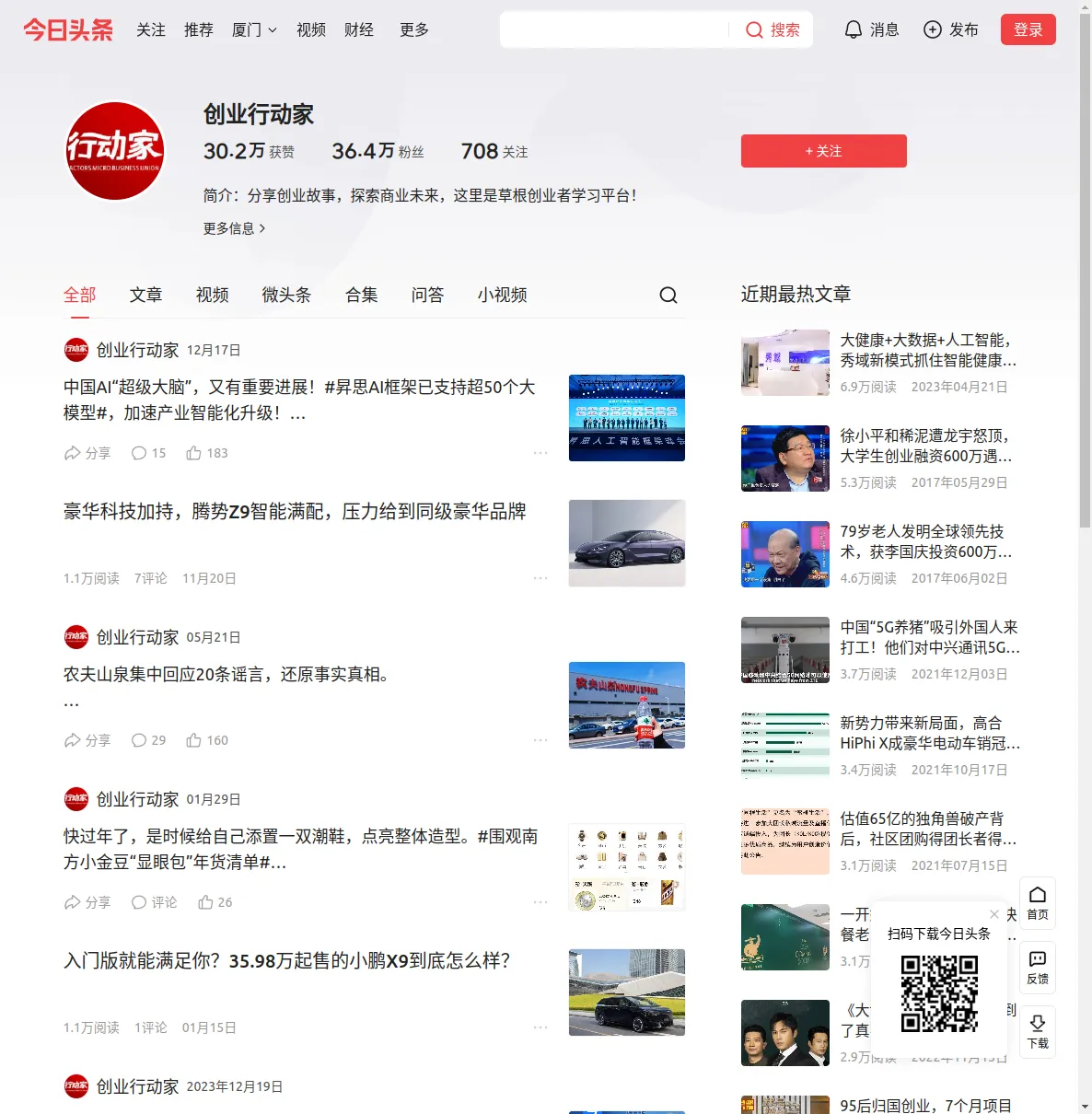Expand 更多信息 about the account
Viewport: 1092px width, 1114px height.
(x=235, y=228)
